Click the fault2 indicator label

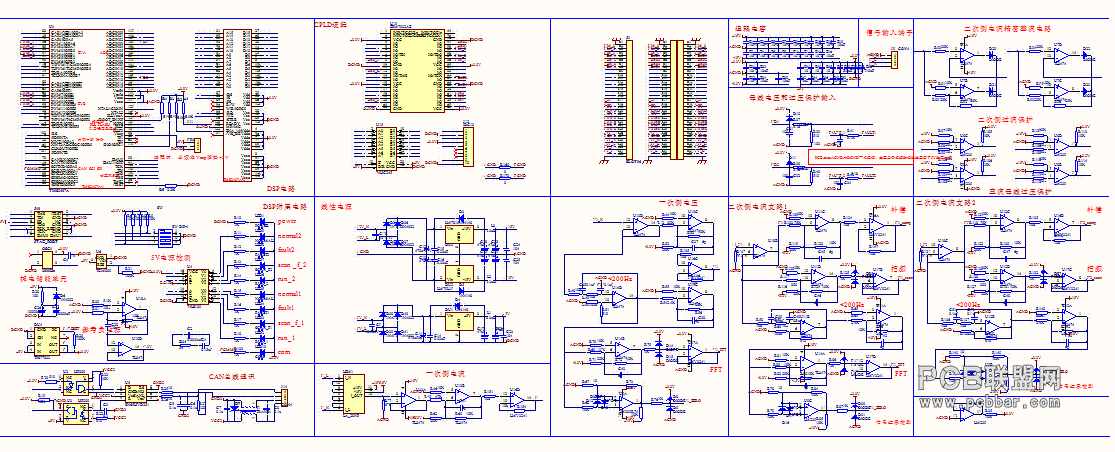pos(287,248)
